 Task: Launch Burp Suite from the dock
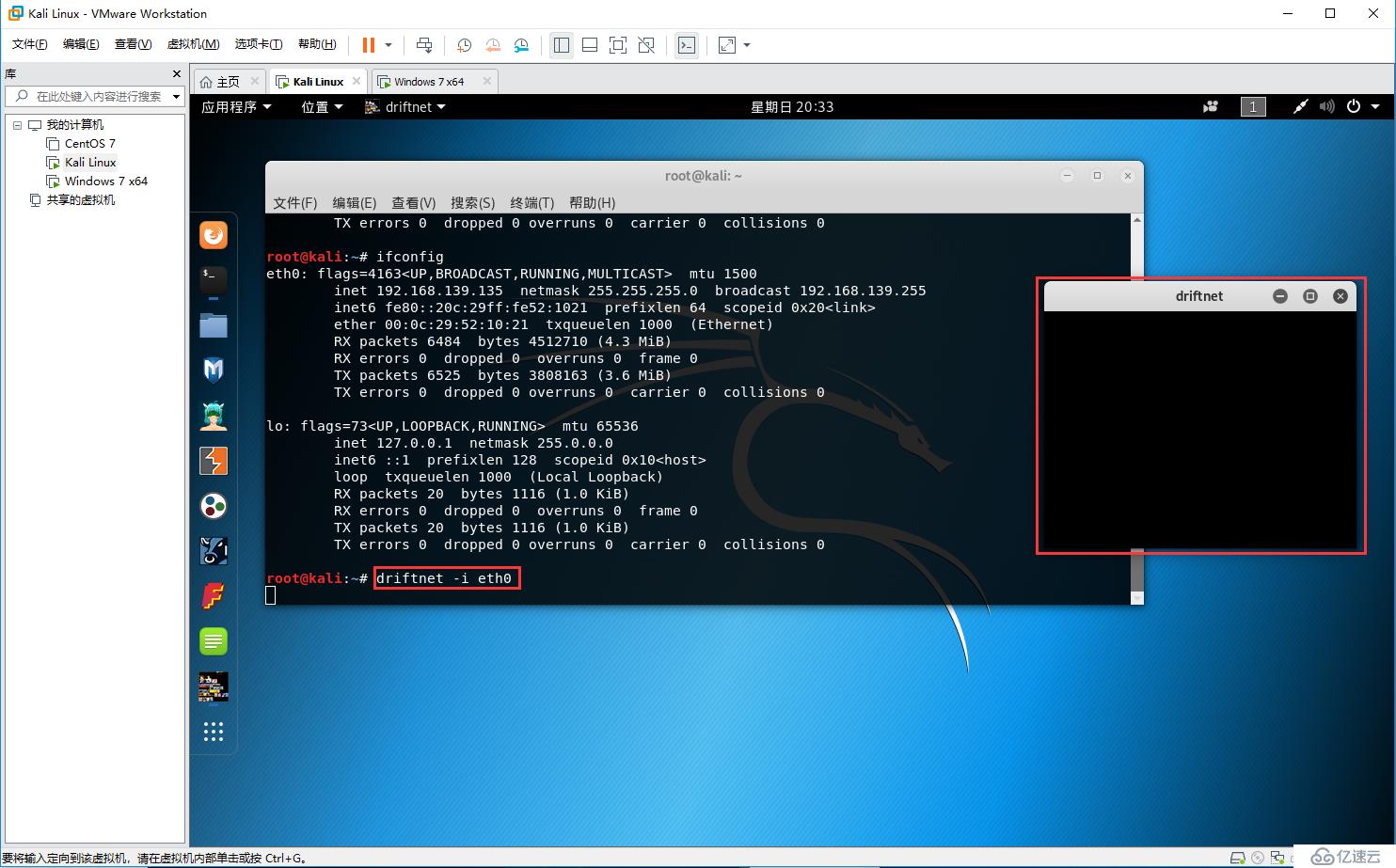tap(214, 461)
